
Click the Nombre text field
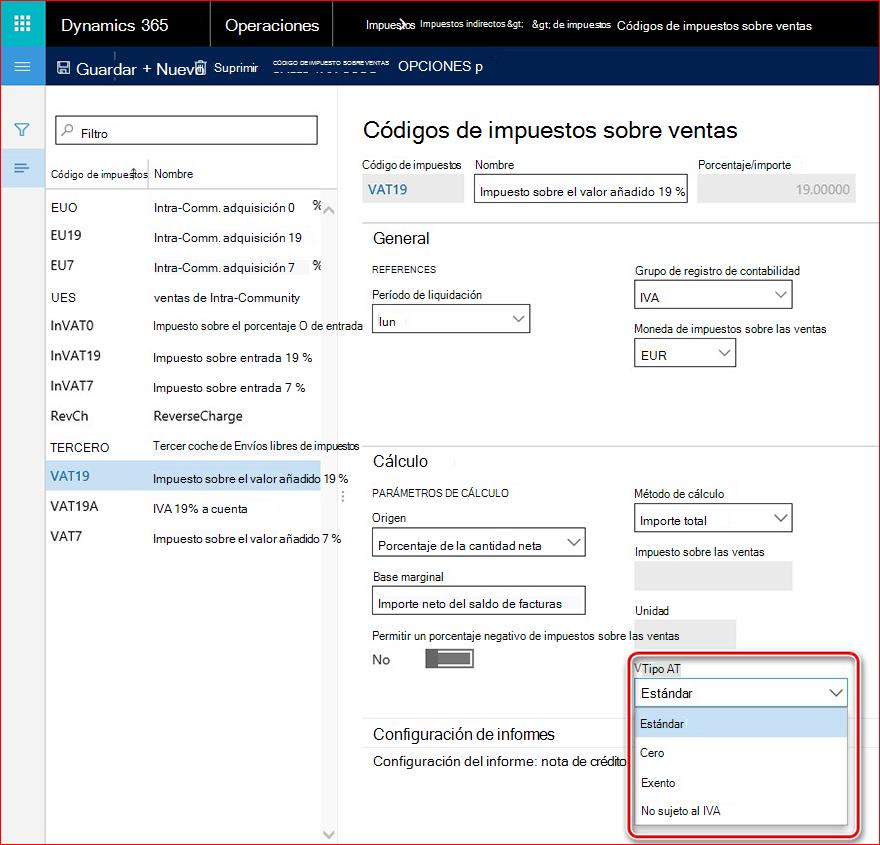point(580,190)
